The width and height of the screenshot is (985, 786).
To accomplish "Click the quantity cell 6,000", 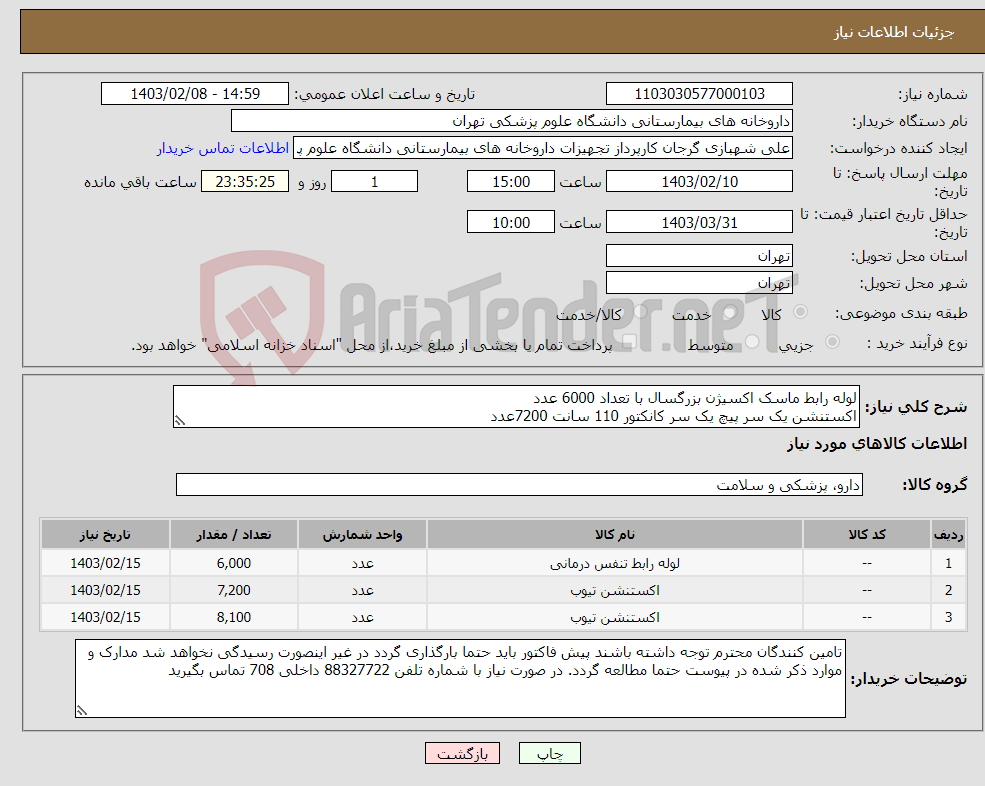I will tap(234, 564).
